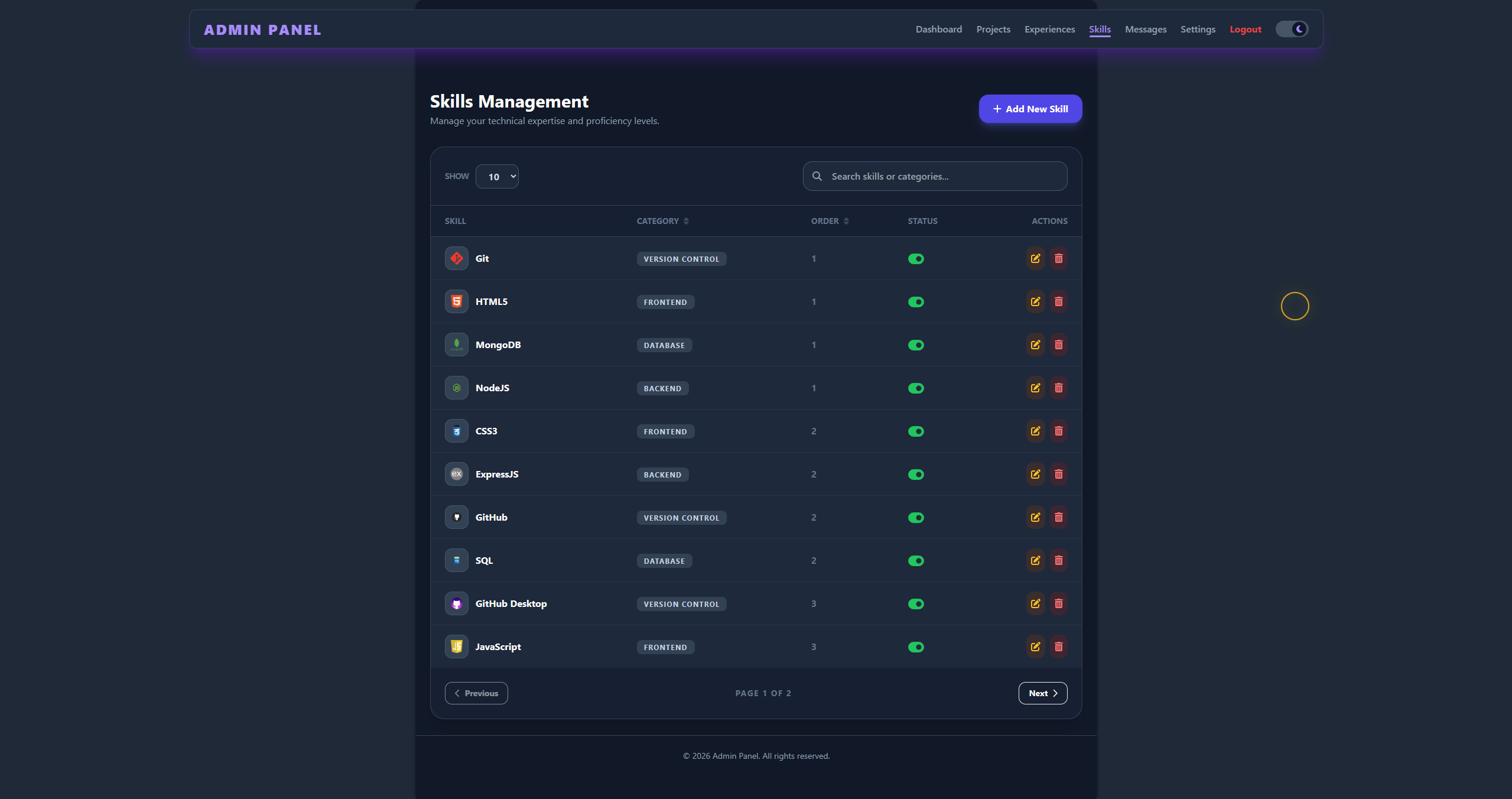The height and width of the screenshot is (799, 1512).
Task: Toggle NodeJS status switch
Action: tap(916, 388)
